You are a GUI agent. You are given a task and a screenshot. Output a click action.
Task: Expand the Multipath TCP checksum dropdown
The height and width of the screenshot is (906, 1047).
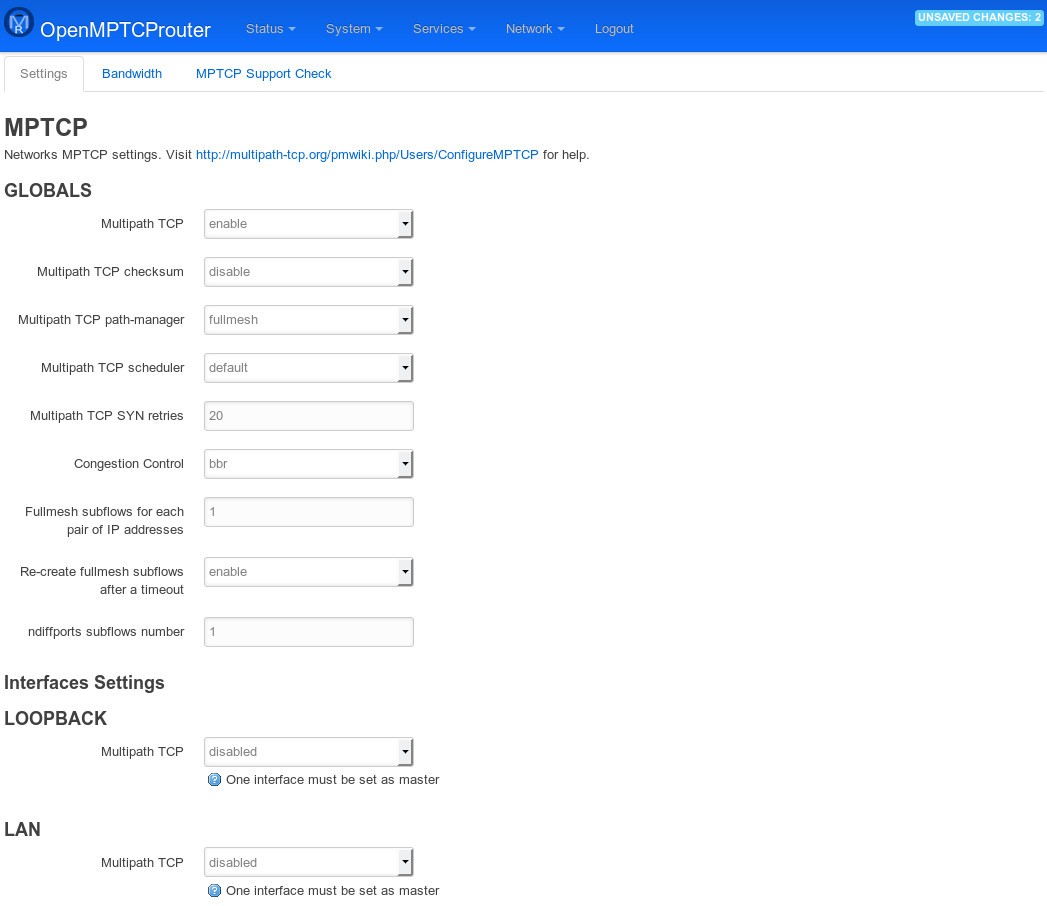(x=308, y=272)
